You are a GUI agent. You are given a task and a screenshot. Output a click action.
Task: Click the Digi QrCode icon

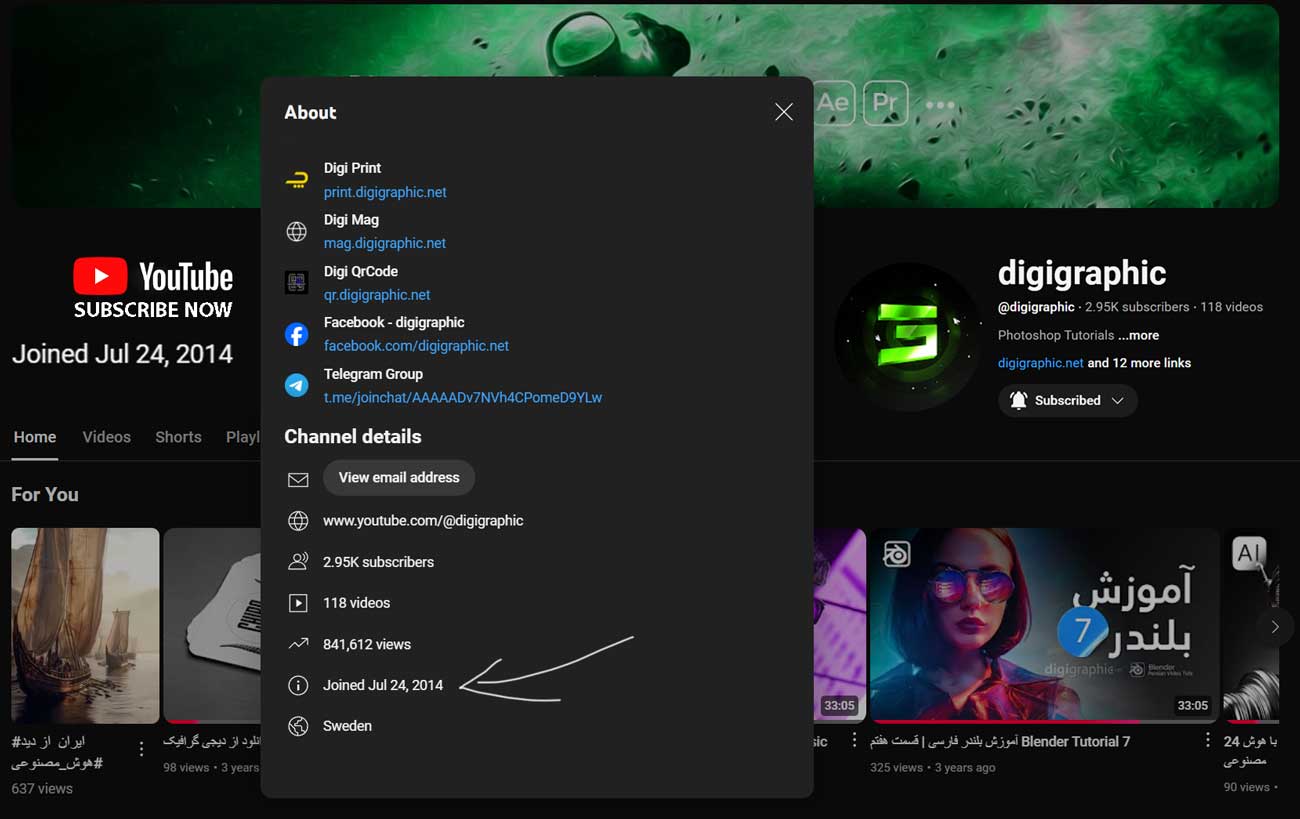click(297, 283)
